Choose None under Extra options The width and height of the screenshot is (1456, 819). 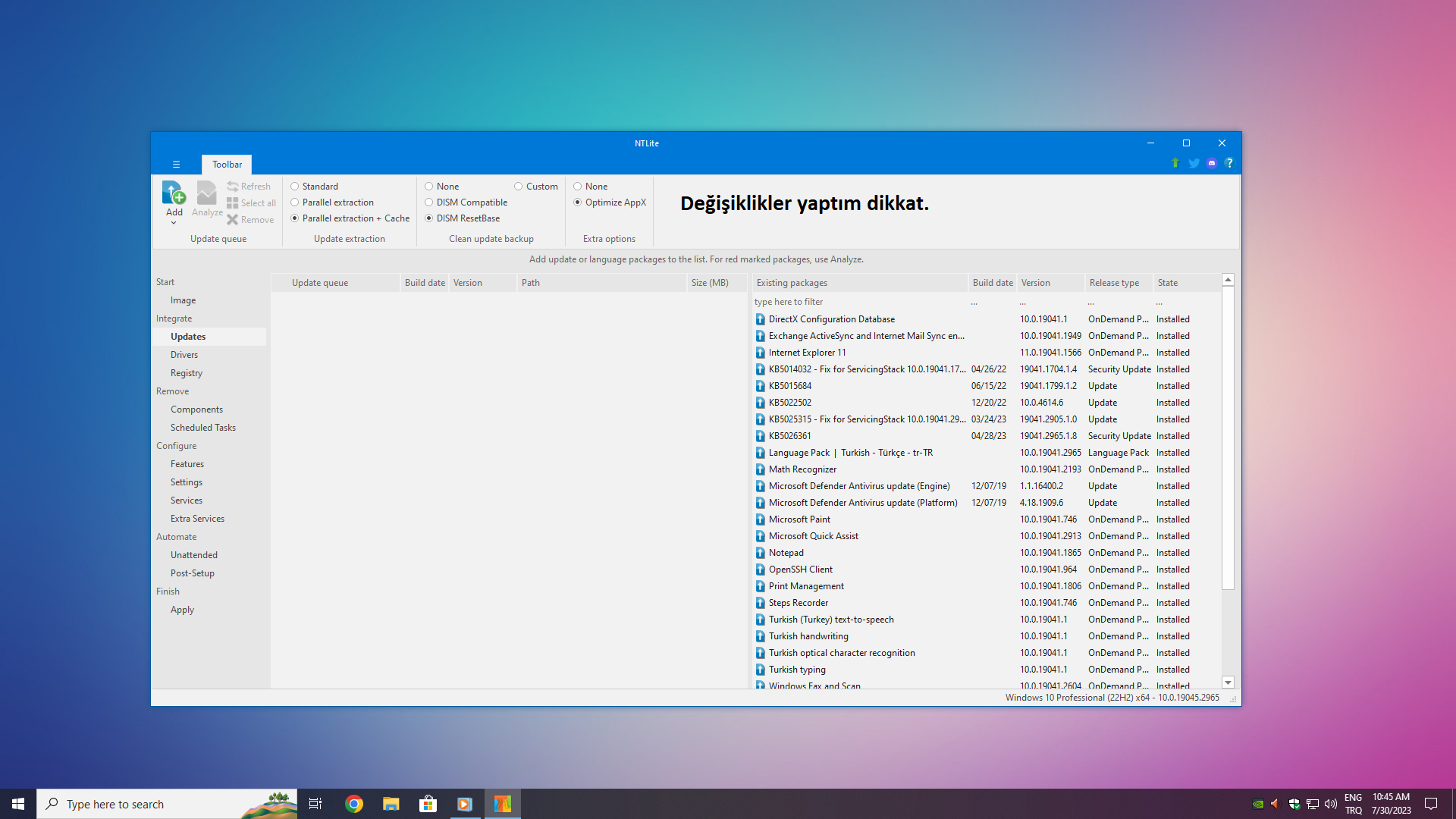tap(578, 187)
